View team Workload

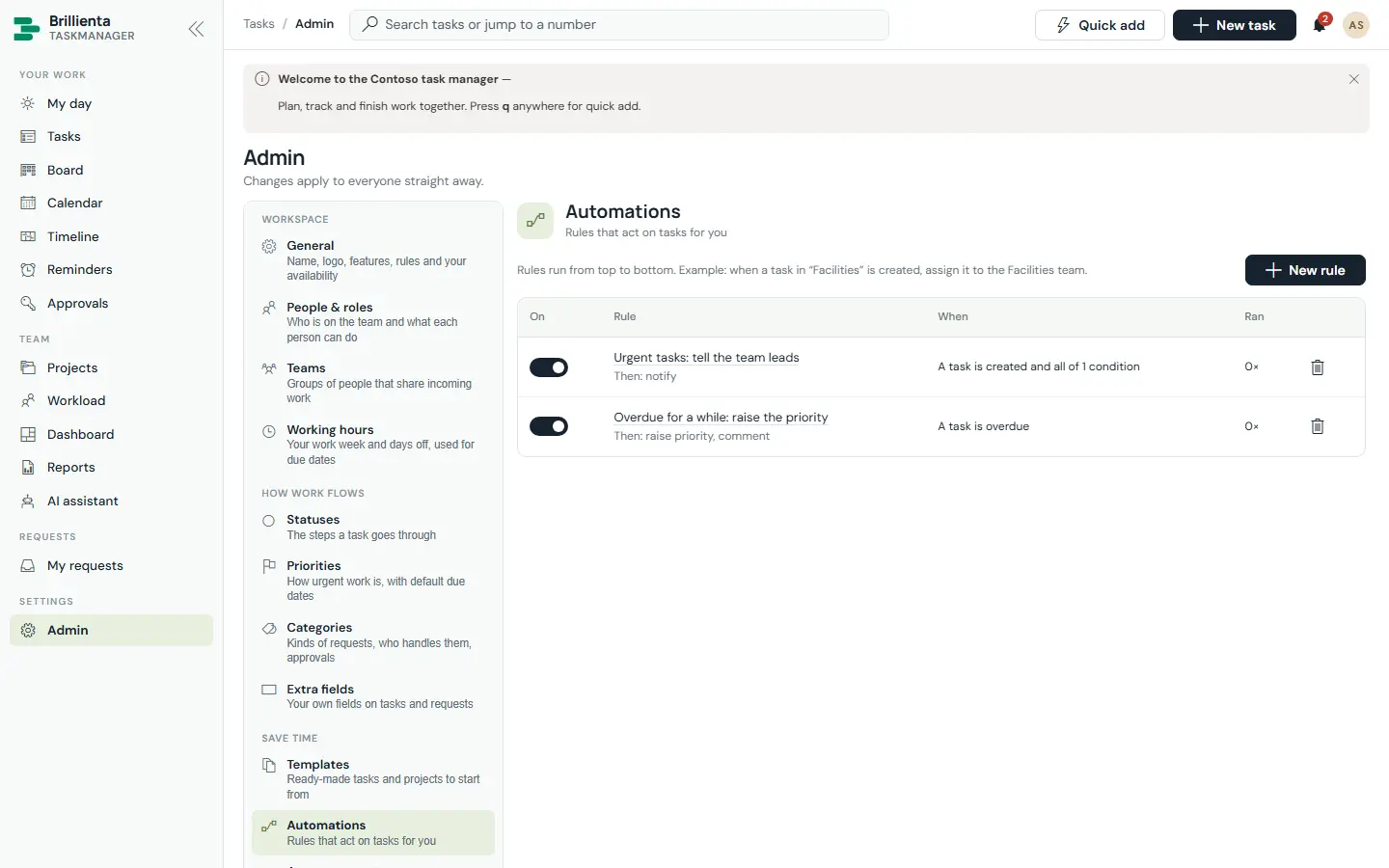click(111, 401)
